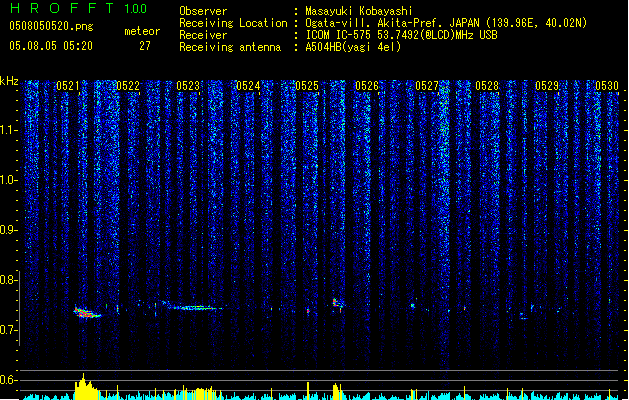This screenshot has height=400, width=629.
Task: Click the version number 1.0.0
Action: click(135, 8)
